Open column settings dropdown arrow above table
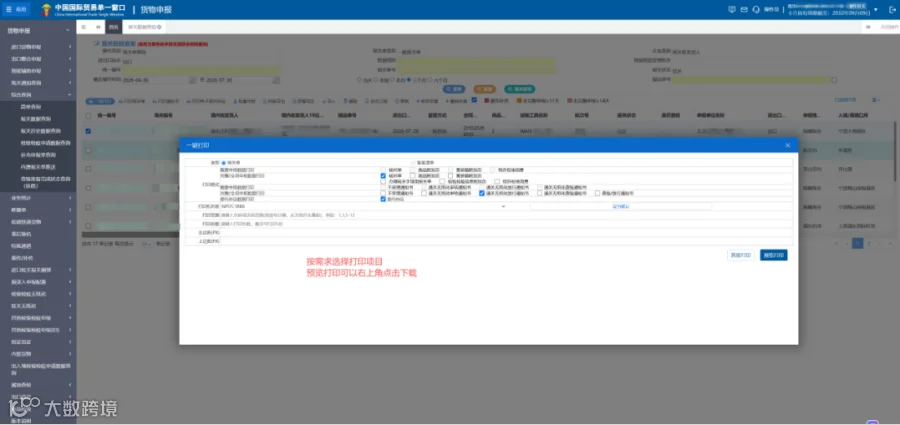 click(x=881, y=101)
